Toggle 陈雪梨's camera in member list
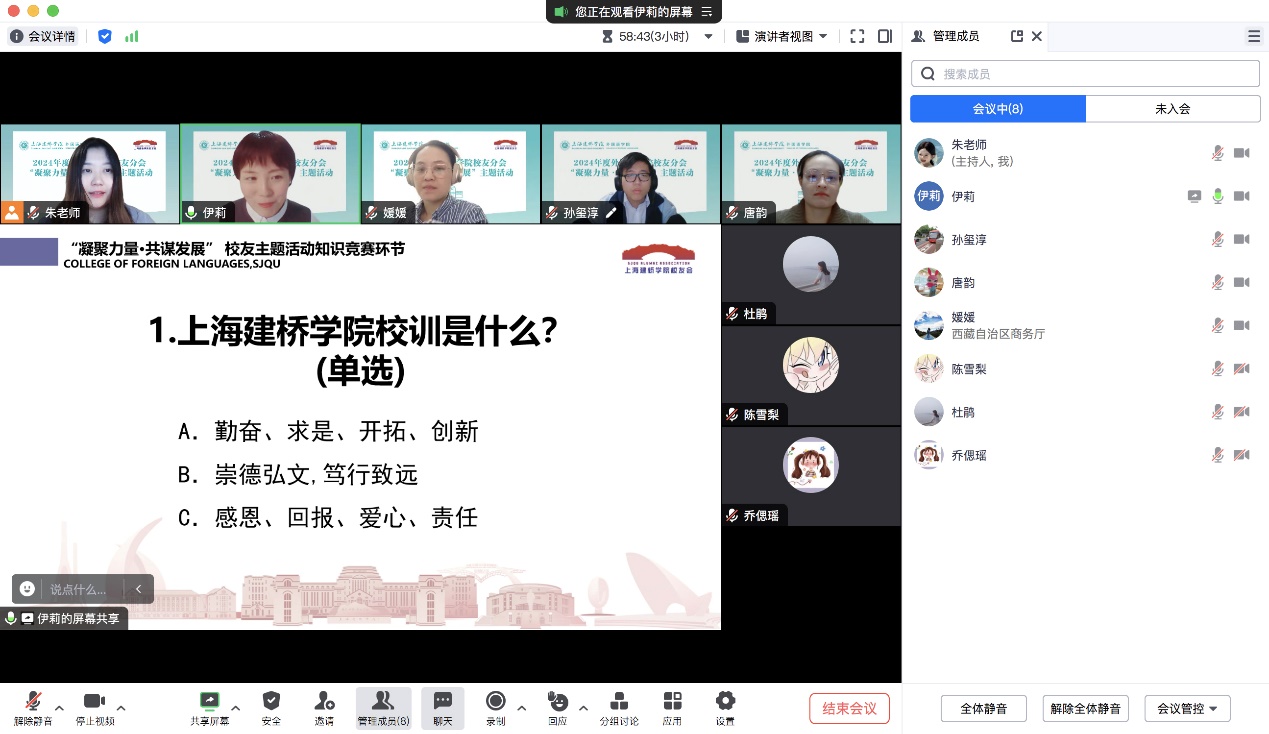This screenshot has width=1269, height=734. [1241, 369]
